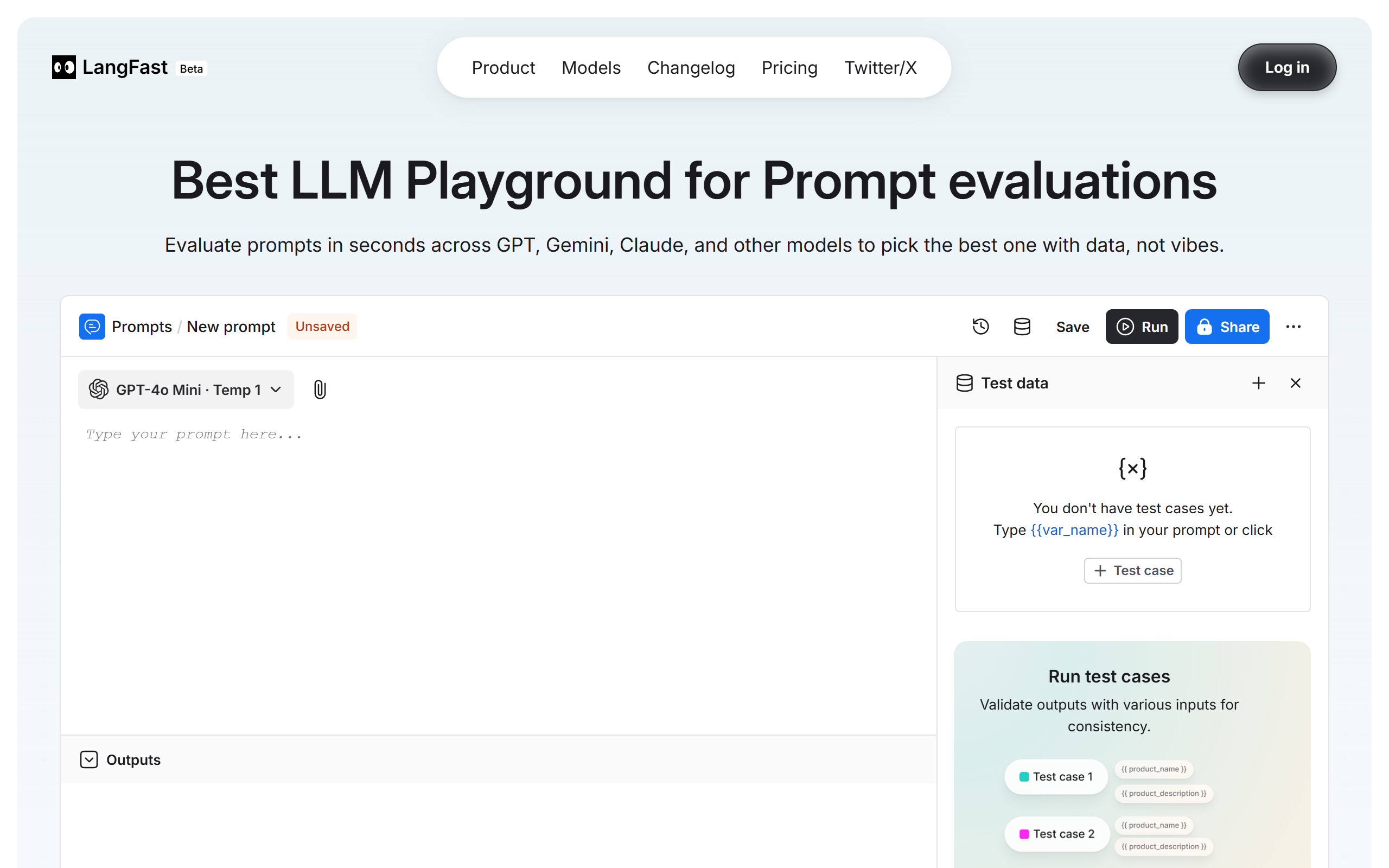Click the {{var_name}} variable hint

pyautogui.click(x=1074, y=530)
